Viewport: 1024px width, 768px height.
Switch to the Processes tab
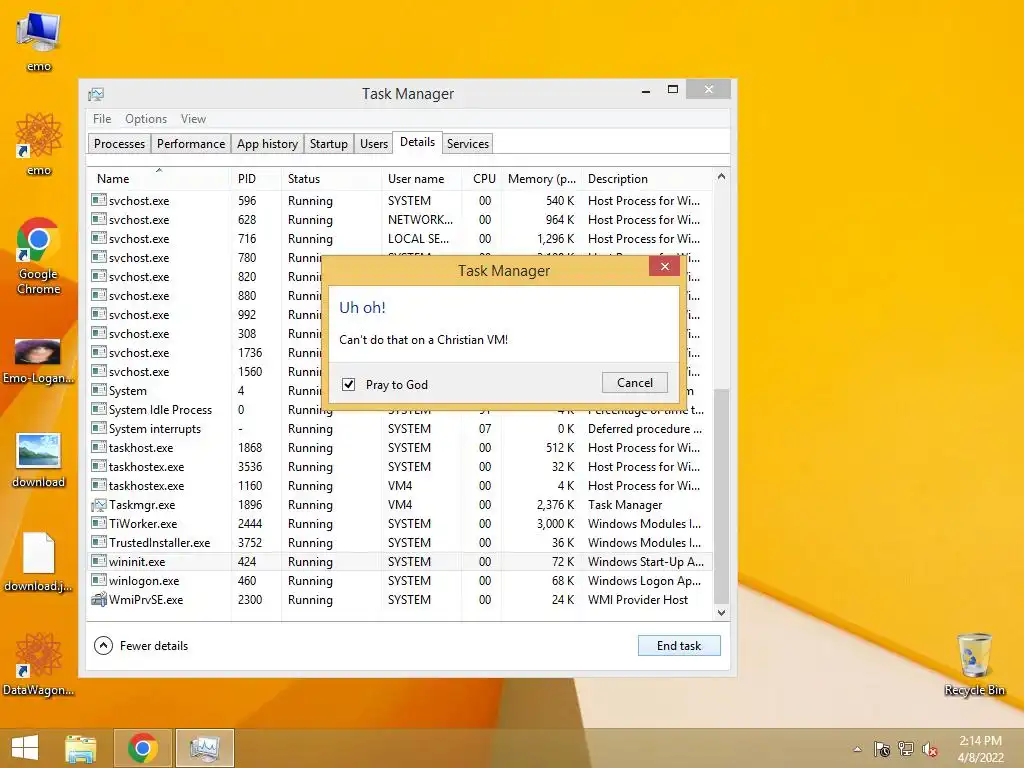[x=120, y=144]
